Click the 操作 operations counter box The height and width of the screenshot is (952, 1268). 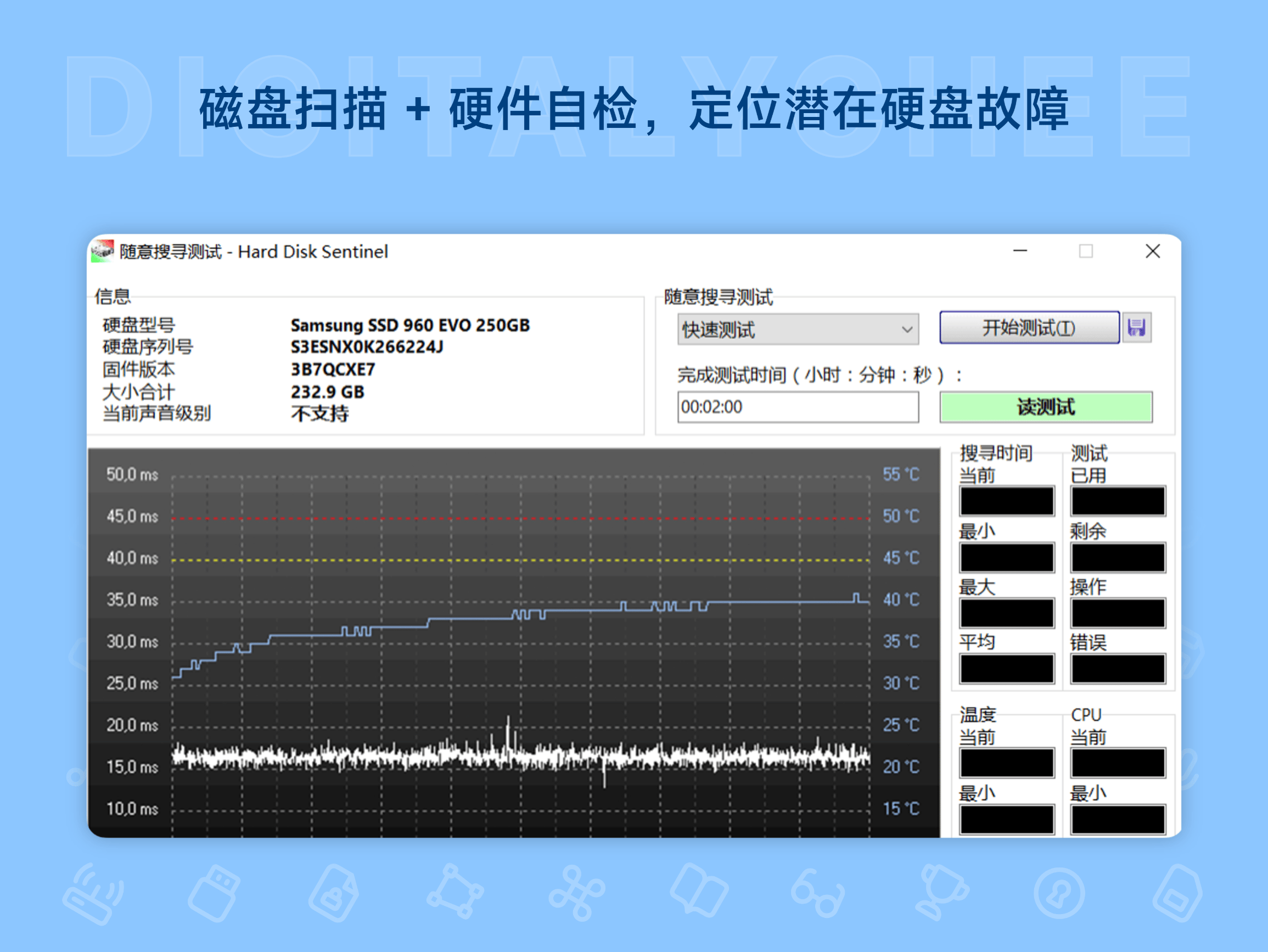[x=1118, y=613]
